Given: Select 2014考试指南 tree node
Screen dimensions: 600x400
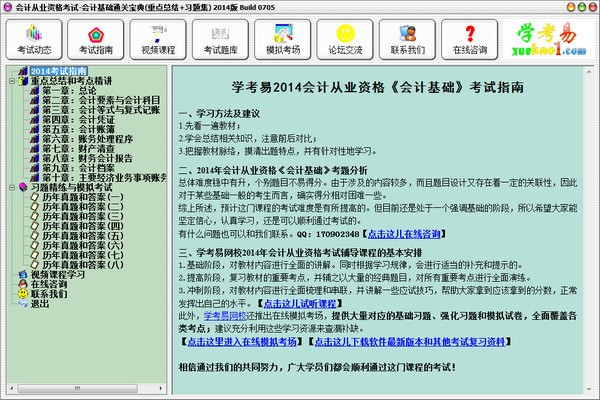Looking at the screenshot, I should (59, 71).
